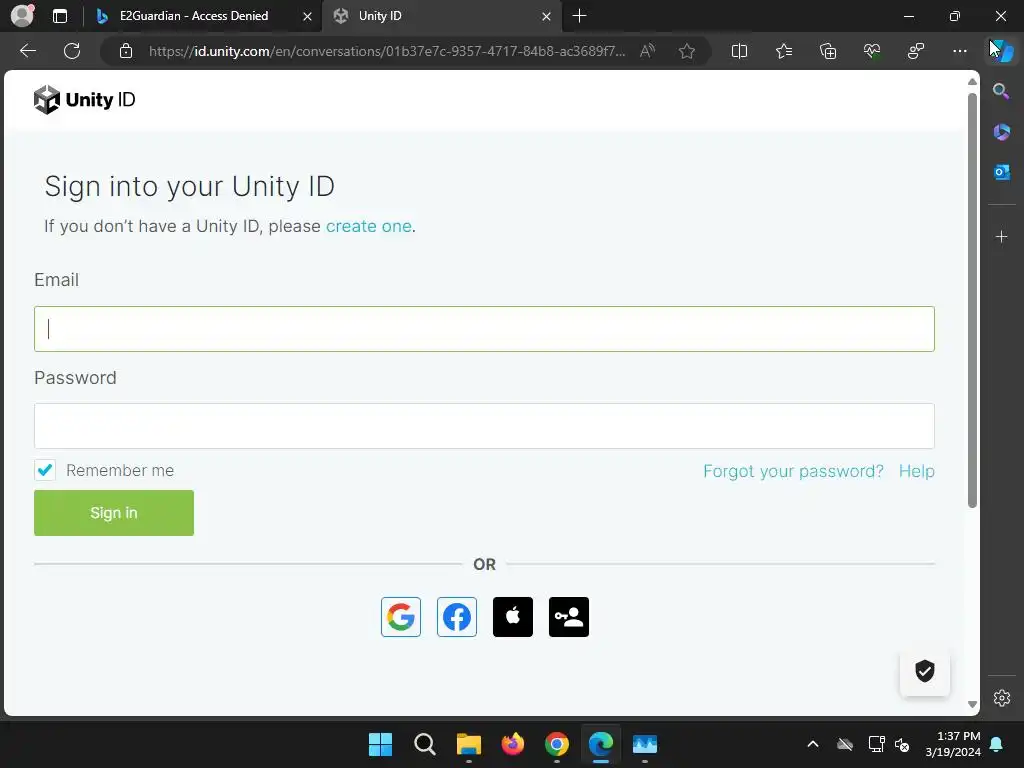Open the notifications bell
Image resolution: width=1024 pixels, height=768 pixels.
997,744
